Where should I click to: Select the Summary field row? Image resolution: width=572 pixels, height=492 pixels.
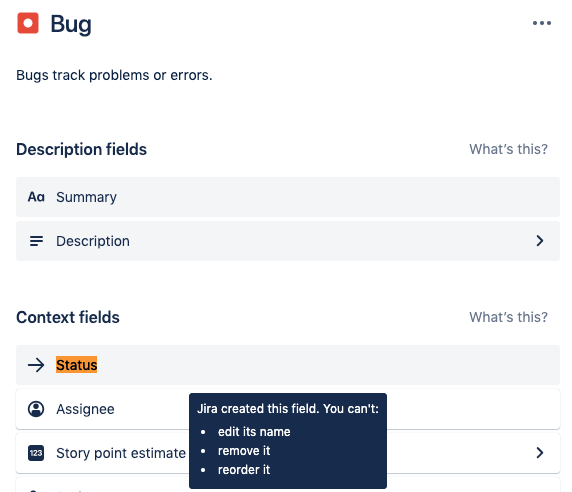(288, 197)
